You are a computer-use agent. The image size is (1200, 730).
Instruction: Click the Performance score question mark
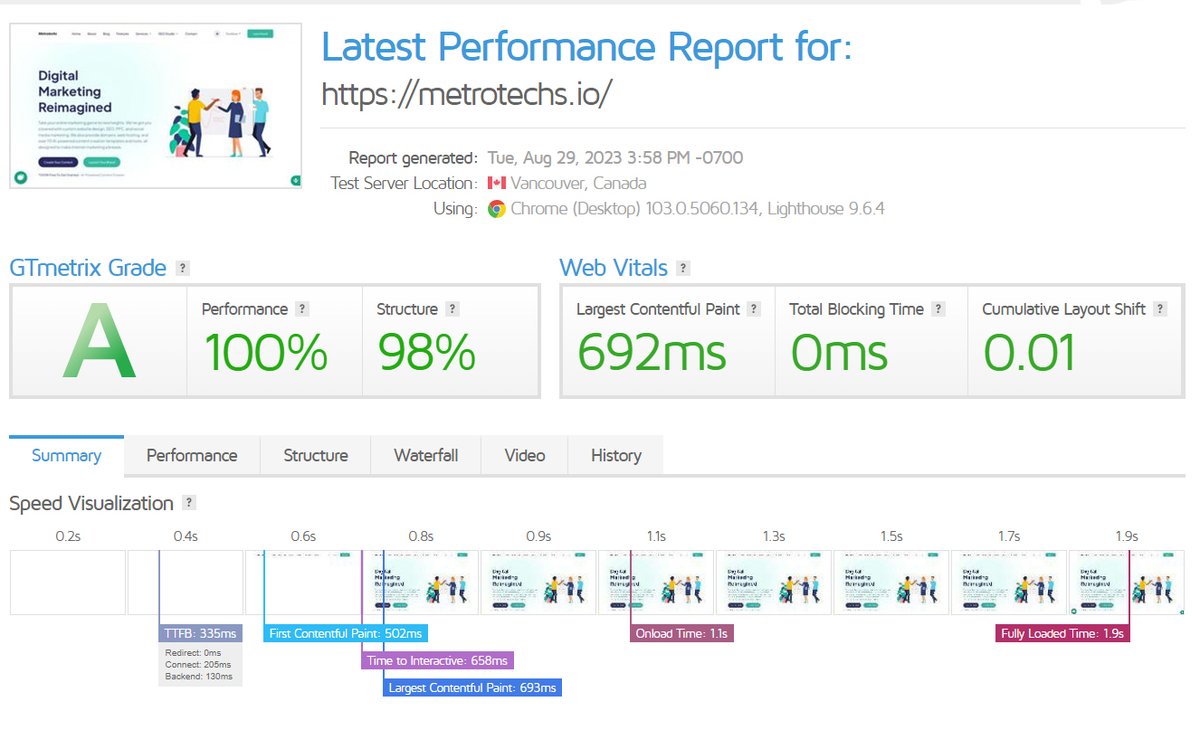pyautogui.click(x=302, y=310)
